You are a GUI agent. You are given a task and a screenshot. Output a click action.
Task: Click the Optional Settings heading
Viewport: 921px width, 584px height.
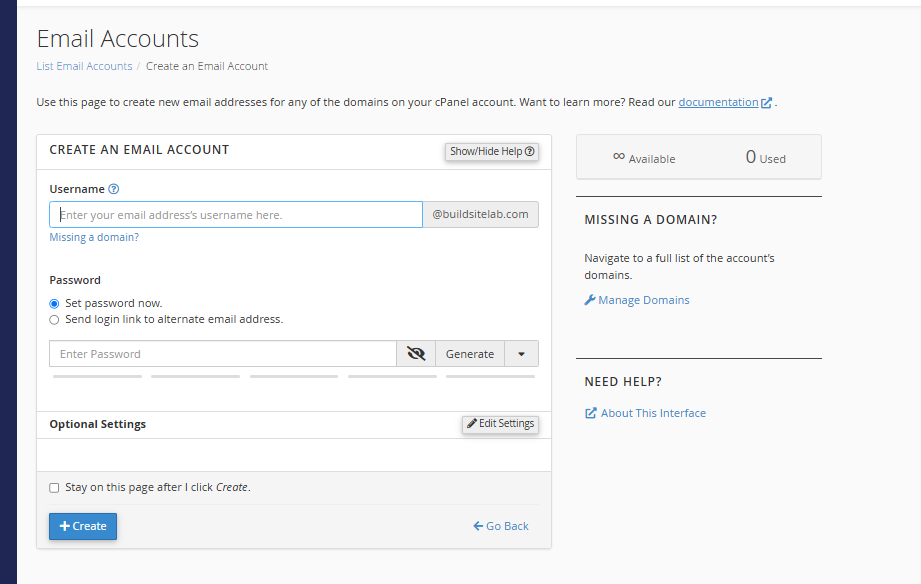pos(98,424)
